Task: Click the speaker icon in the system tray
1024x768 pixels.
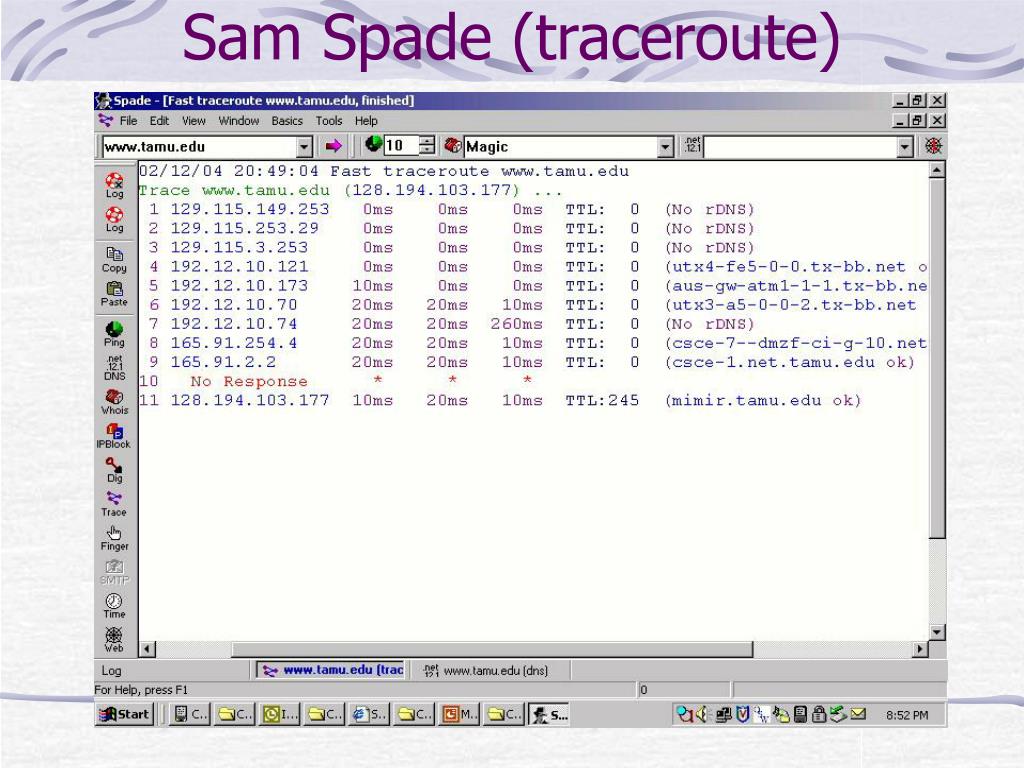Action: pos(702,714)
